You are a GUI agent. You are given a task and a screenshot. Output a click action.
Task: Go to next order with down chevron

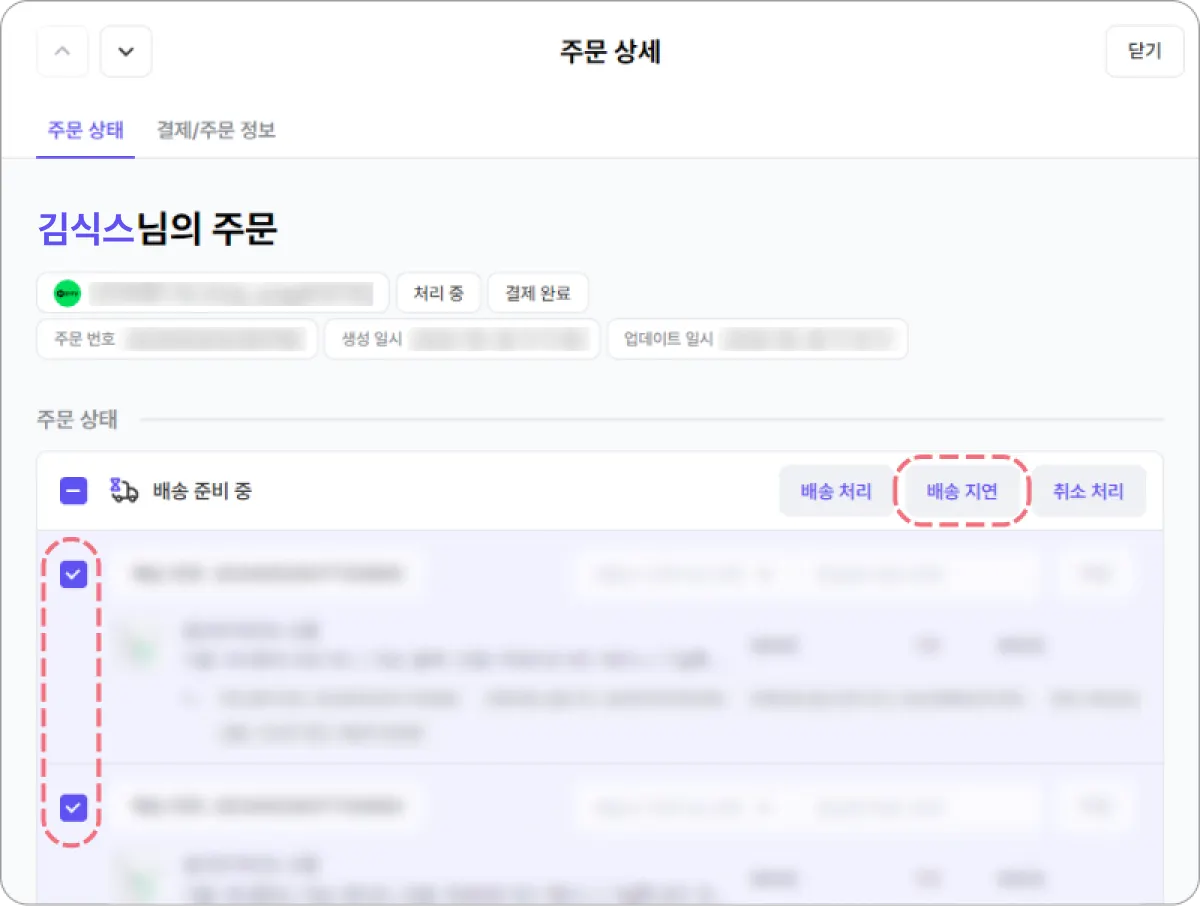126,51
